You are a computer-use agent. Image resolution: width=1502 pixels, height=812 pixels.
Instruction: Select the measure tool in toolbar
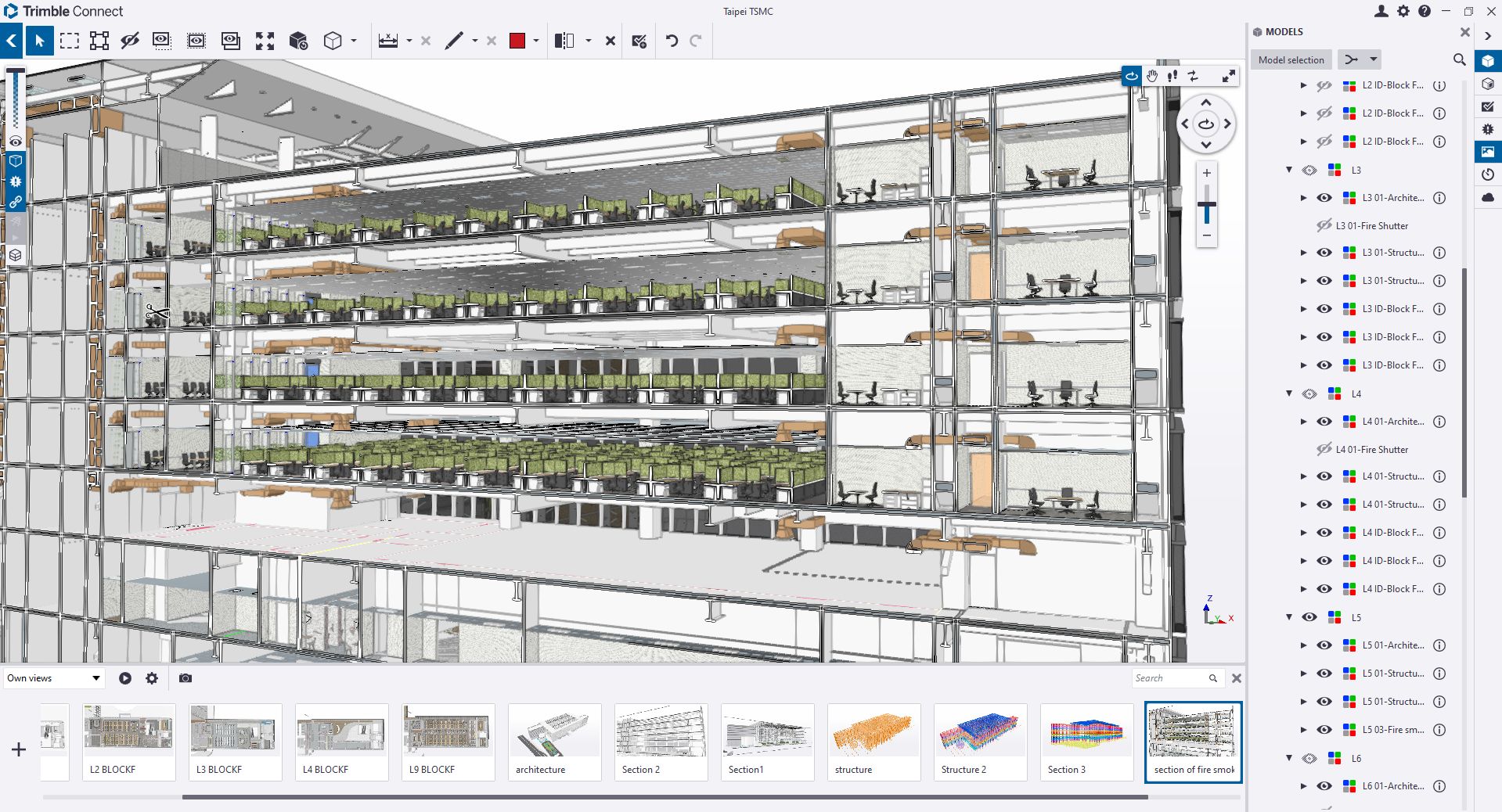388,41
